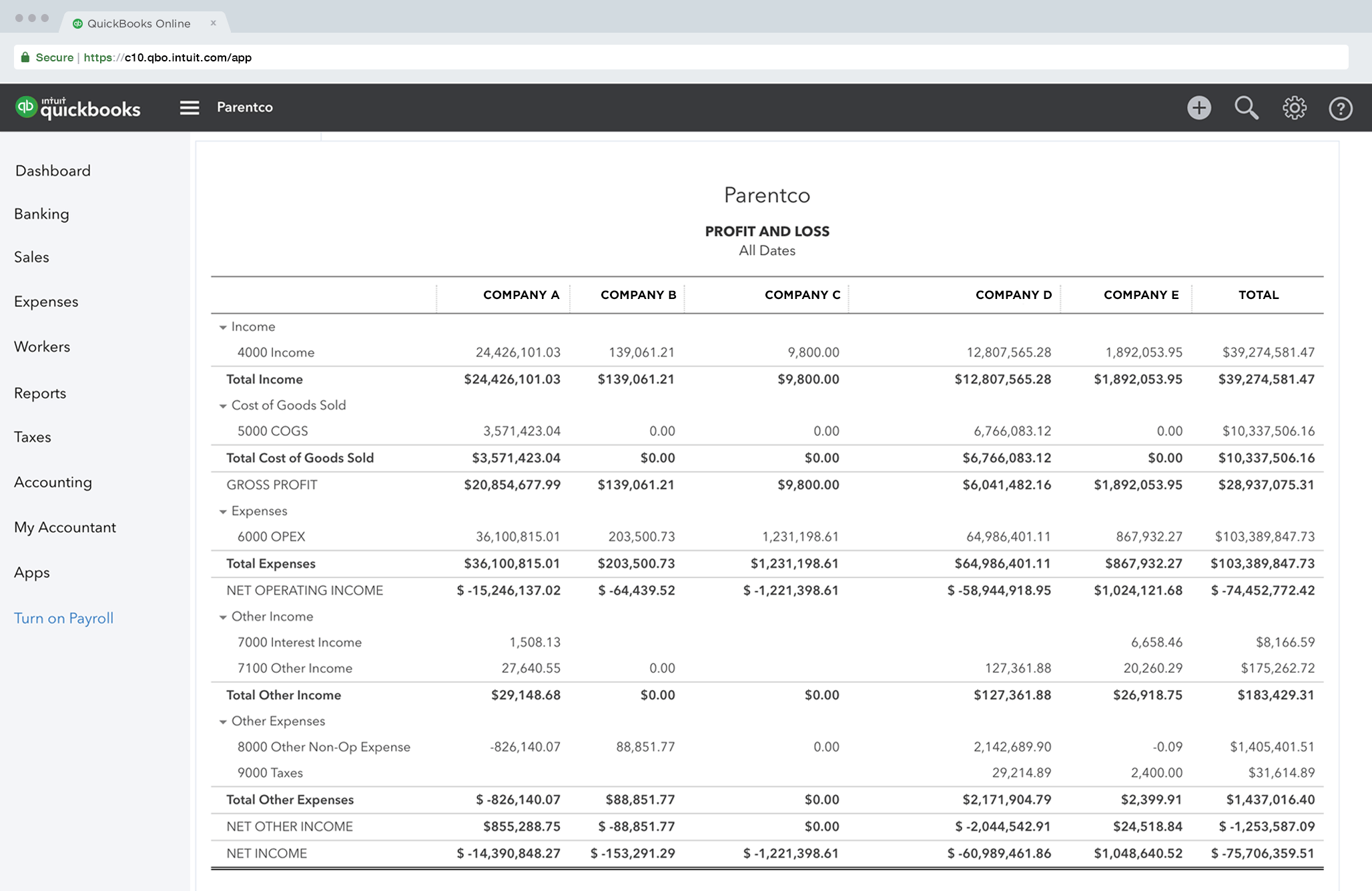Click the Total Expenses row label
Viewport: 1372px width, 891px height.
[270, 564]
